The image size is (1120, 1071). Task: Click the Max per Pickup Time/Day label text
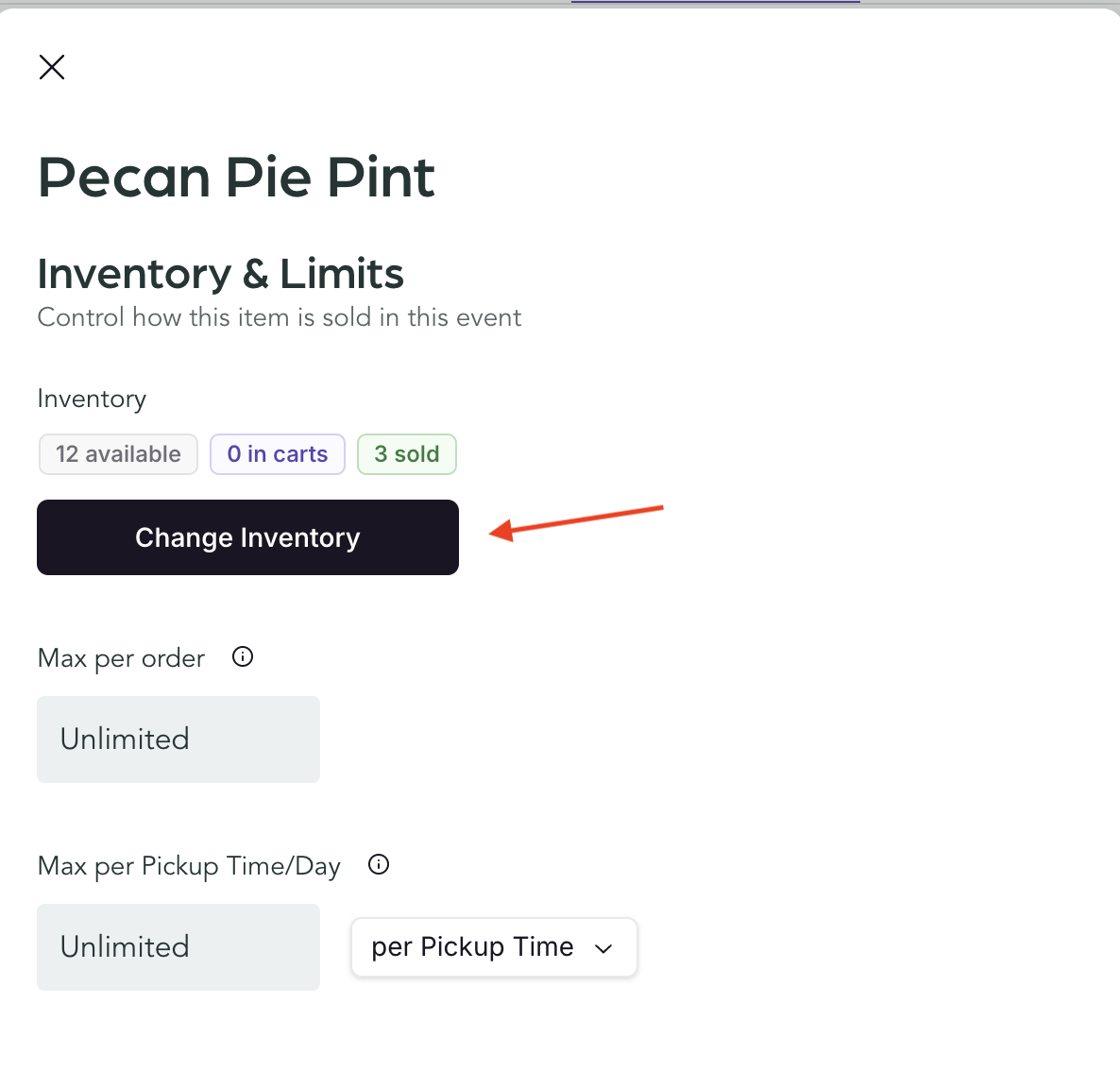pos(189,866)
